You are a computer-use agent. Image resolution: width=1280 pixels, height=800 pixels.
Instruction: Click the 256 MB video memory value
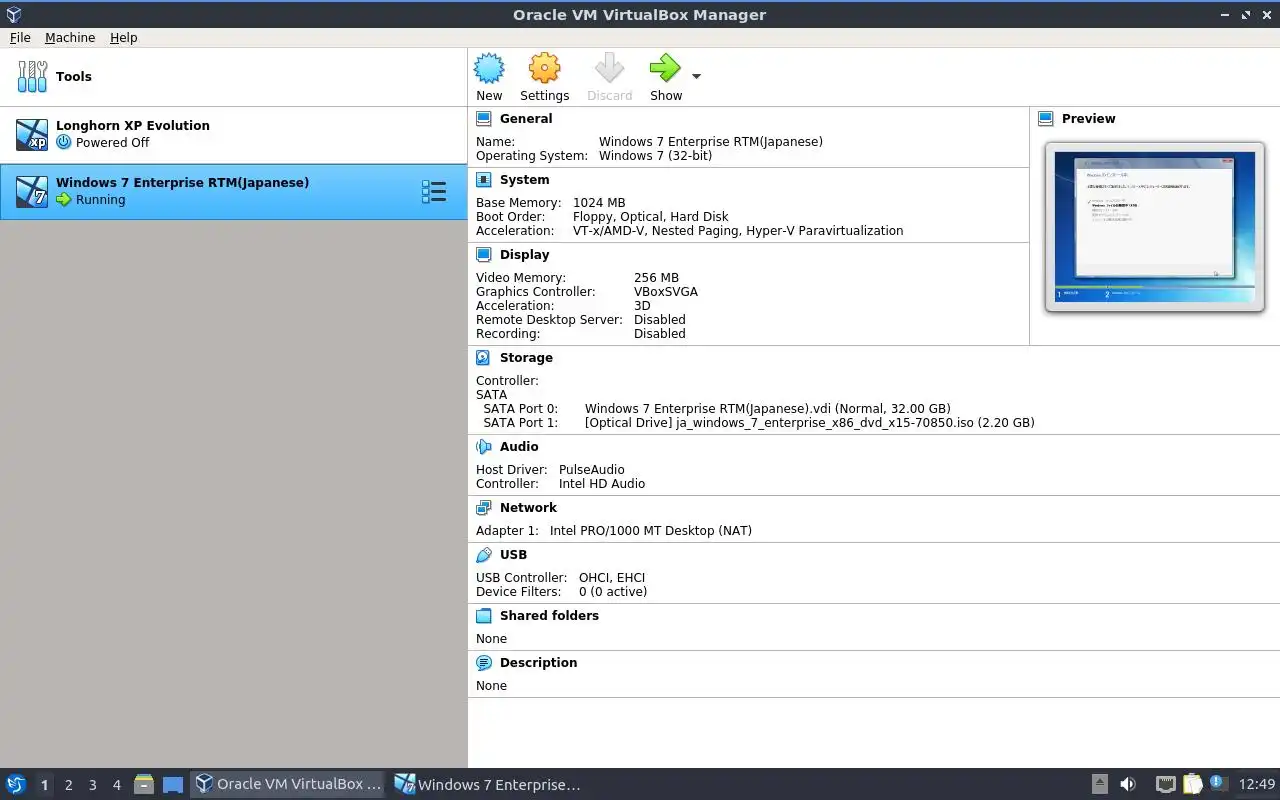(656, 278)
